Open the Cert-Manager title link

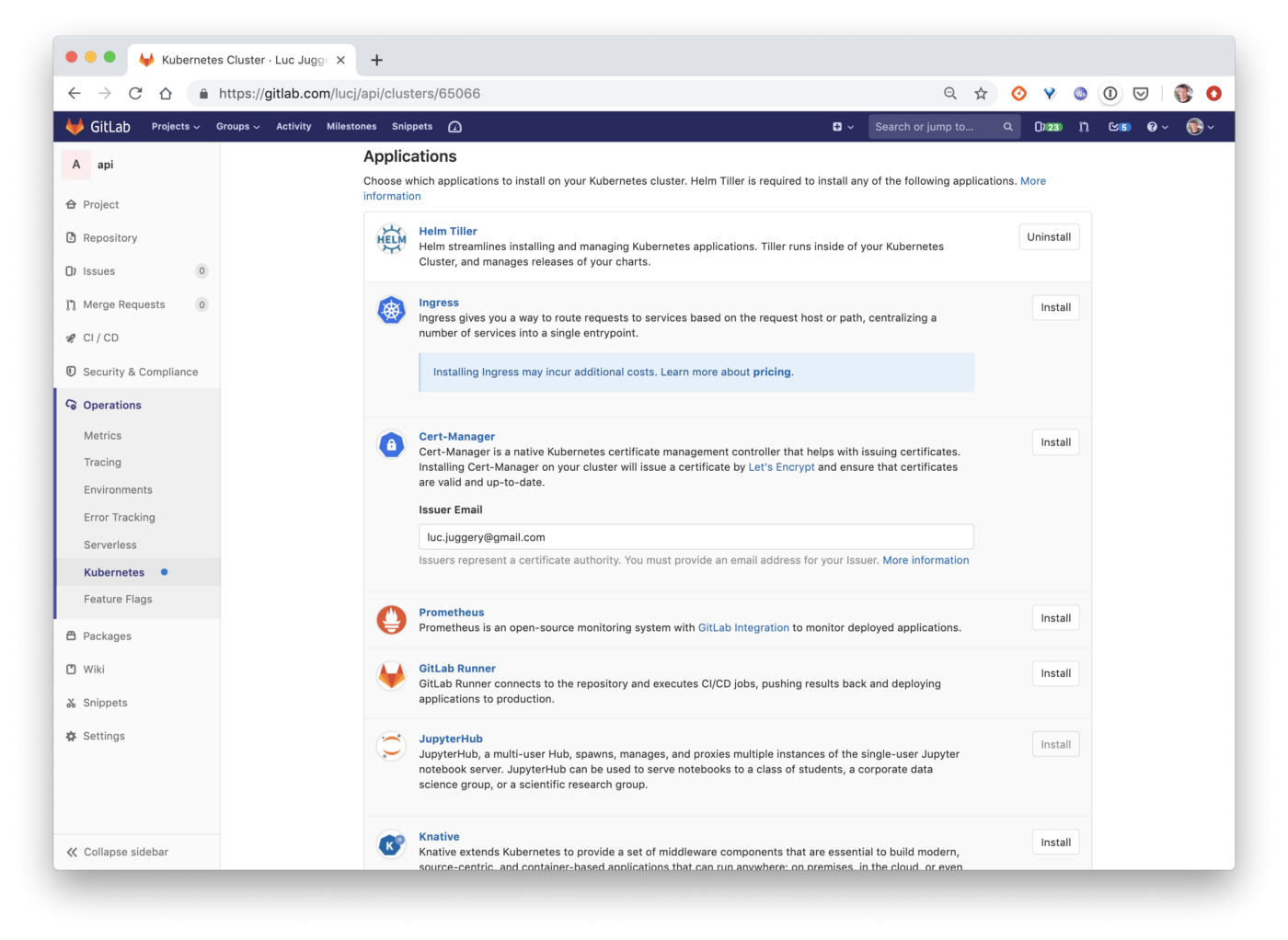point(456,437)
